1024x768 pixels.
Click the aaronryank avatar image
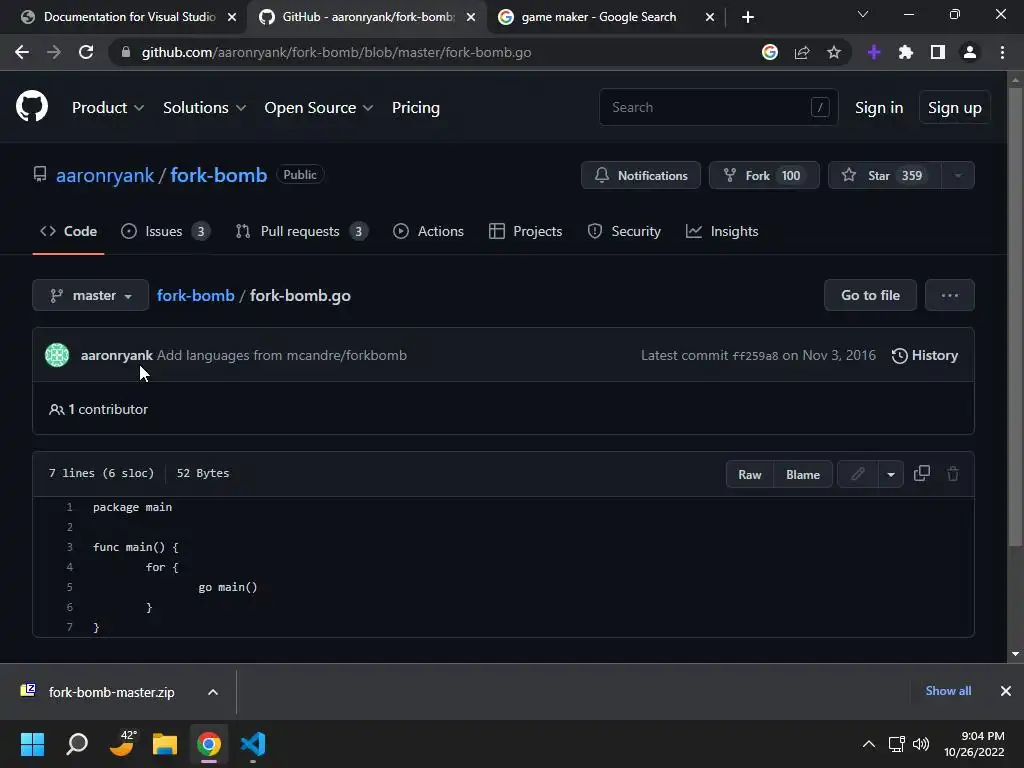tap(57, 355)
